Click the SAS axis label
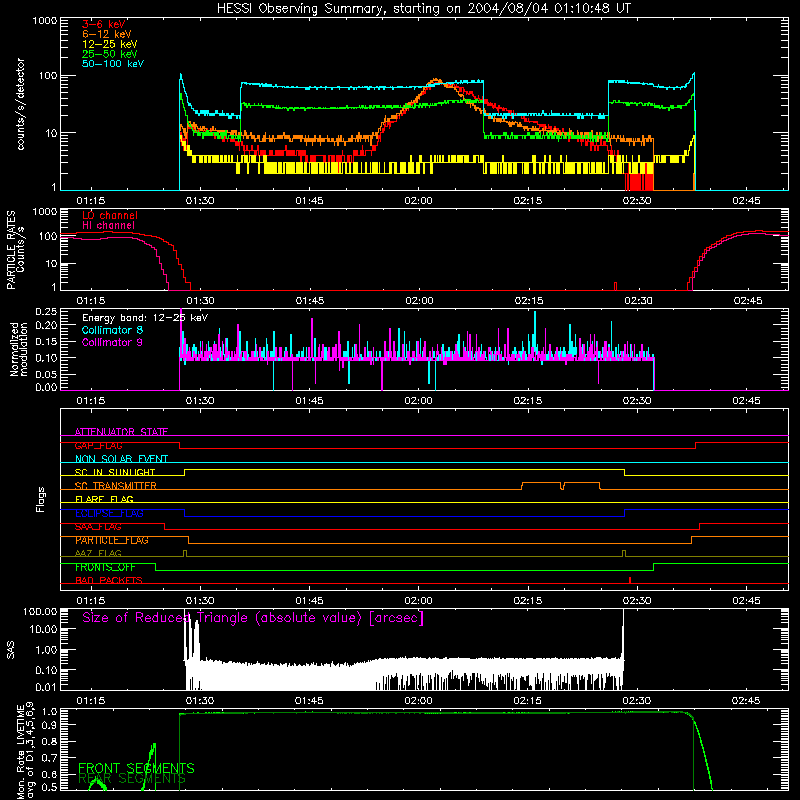800x800 pixels. pos(11,649)
